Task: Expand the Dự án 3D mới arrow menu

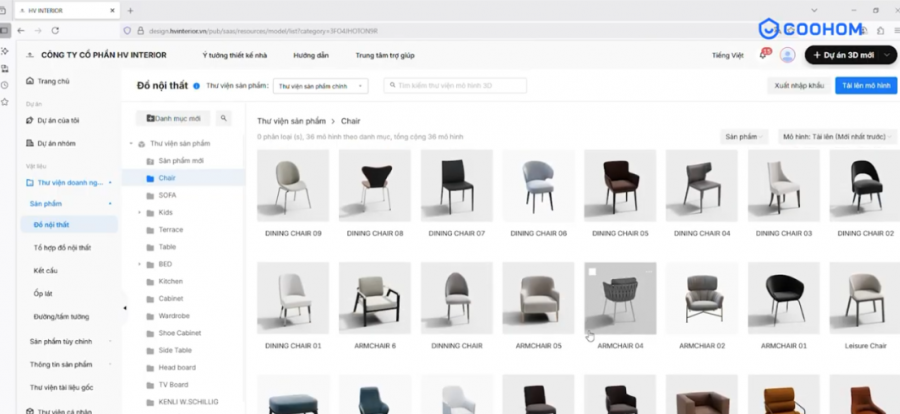Action: point(888,55)
